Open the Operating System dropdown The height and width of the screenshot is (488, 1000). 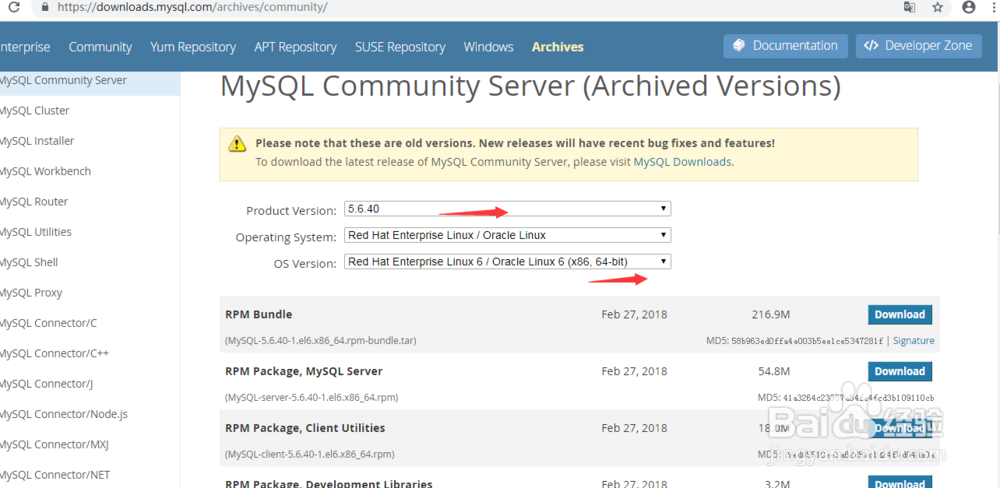(508, 235)
